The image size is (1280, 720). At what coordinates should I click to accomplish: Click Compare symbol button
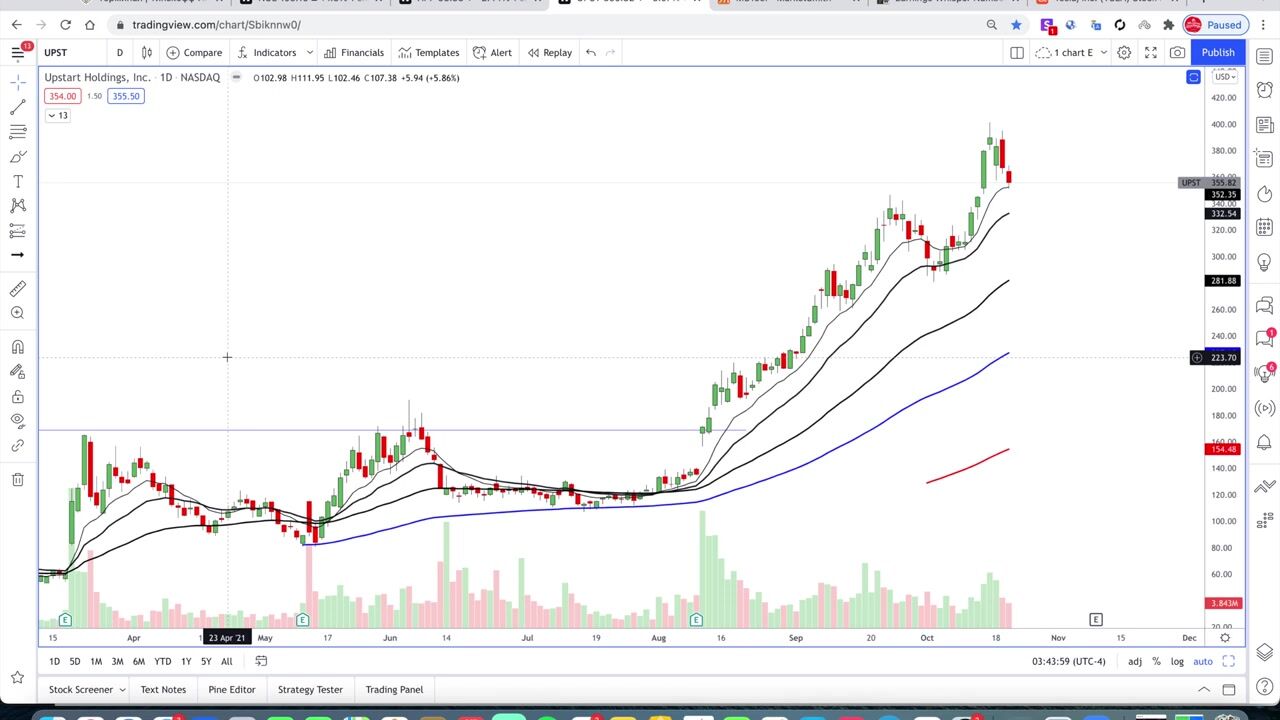194,53
